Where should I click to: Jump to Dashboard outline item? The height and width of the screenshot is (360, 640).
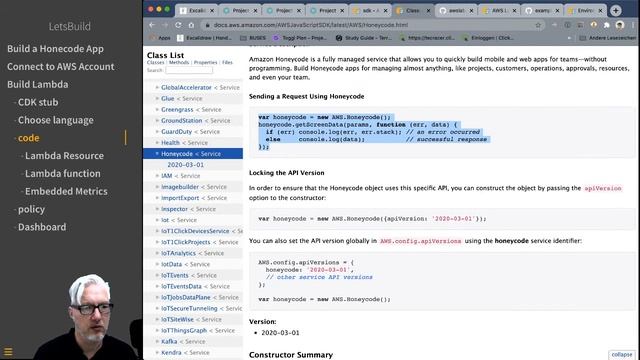click(x=42, y=227)
